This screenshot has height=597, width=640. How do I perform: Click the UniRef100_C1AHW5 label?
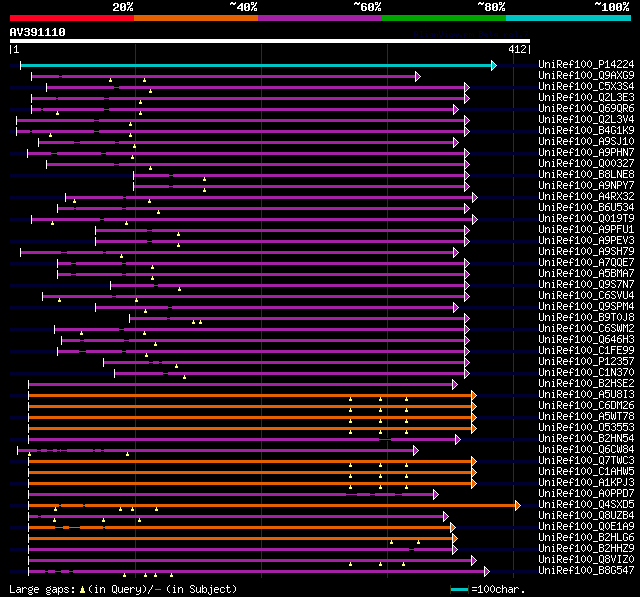(x=586, y=472)
